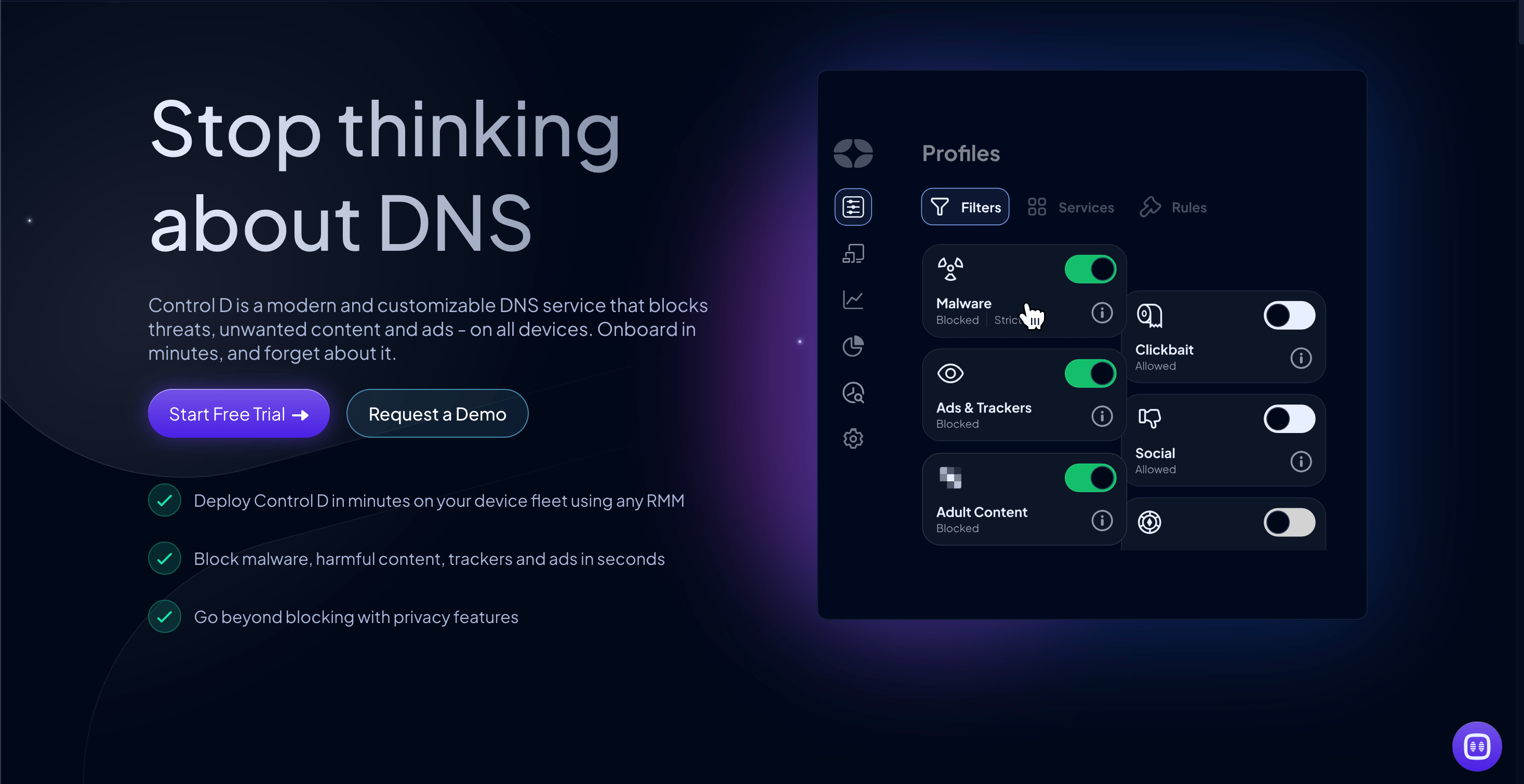Click the adult content filter icon
This screenshot has height=784, width=1524.
(951, 477)
